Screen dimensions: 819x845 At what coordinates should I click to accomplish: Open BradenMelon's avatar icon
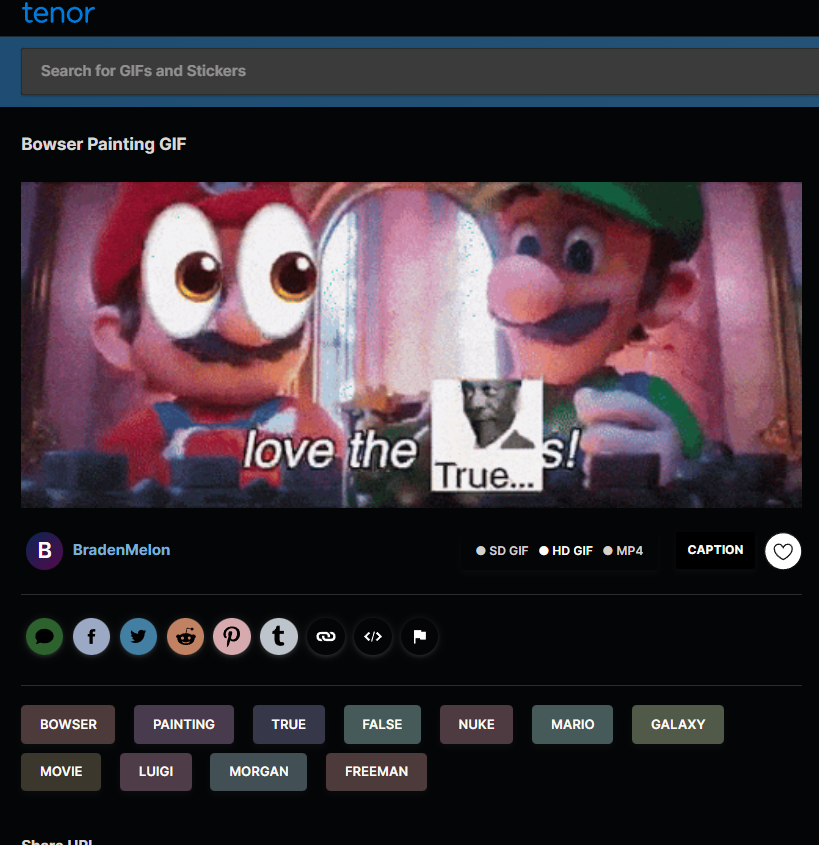point(44,551)
